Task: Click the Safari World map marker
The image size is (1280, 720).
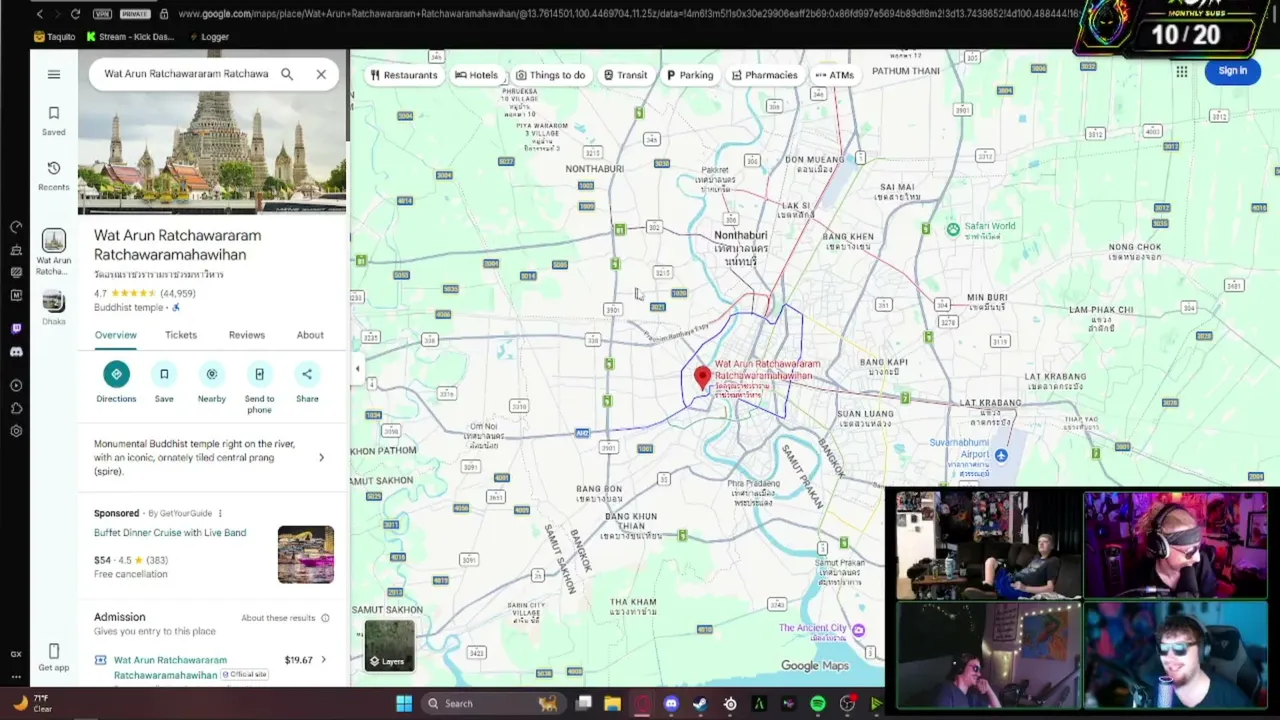Action: pos(953,229)
